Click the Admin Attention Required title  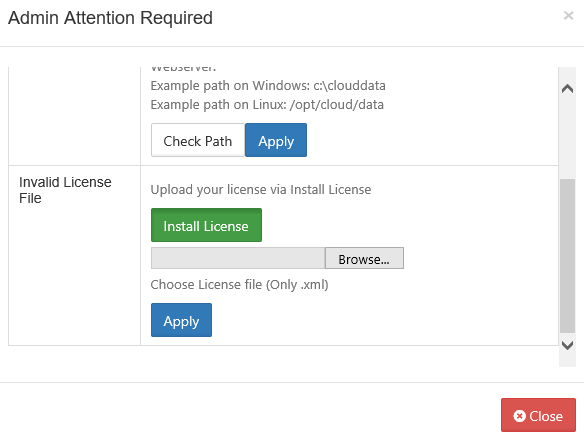[110, 18]
